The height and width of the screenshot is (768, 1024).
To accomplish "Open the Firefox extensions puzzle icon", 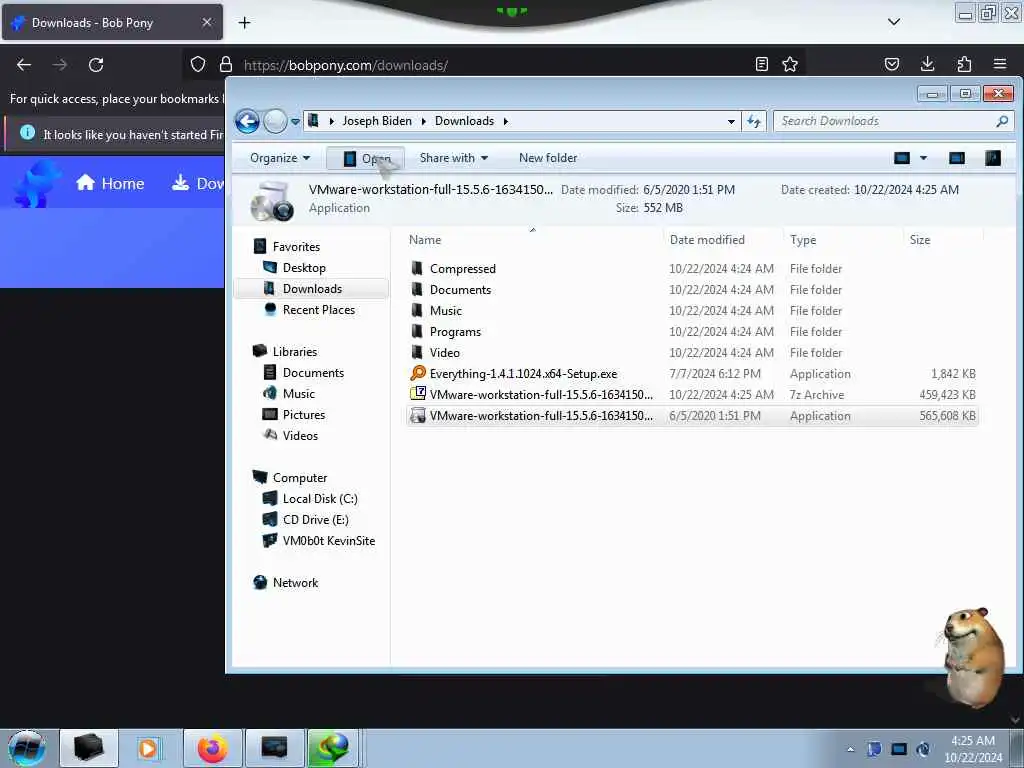I will (x=964, y=64).
